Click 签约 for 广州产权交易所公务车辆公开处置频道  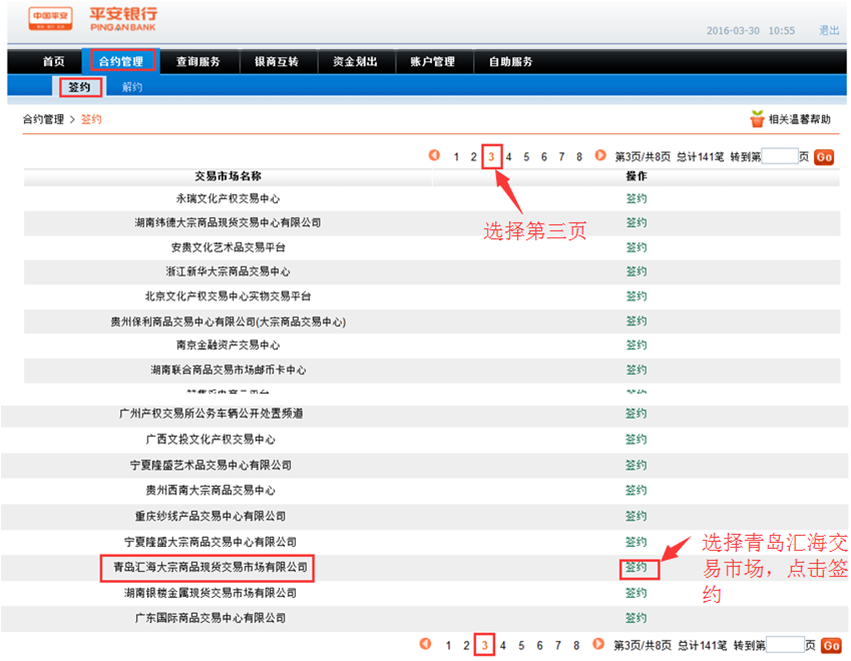(x=636, y=414)
